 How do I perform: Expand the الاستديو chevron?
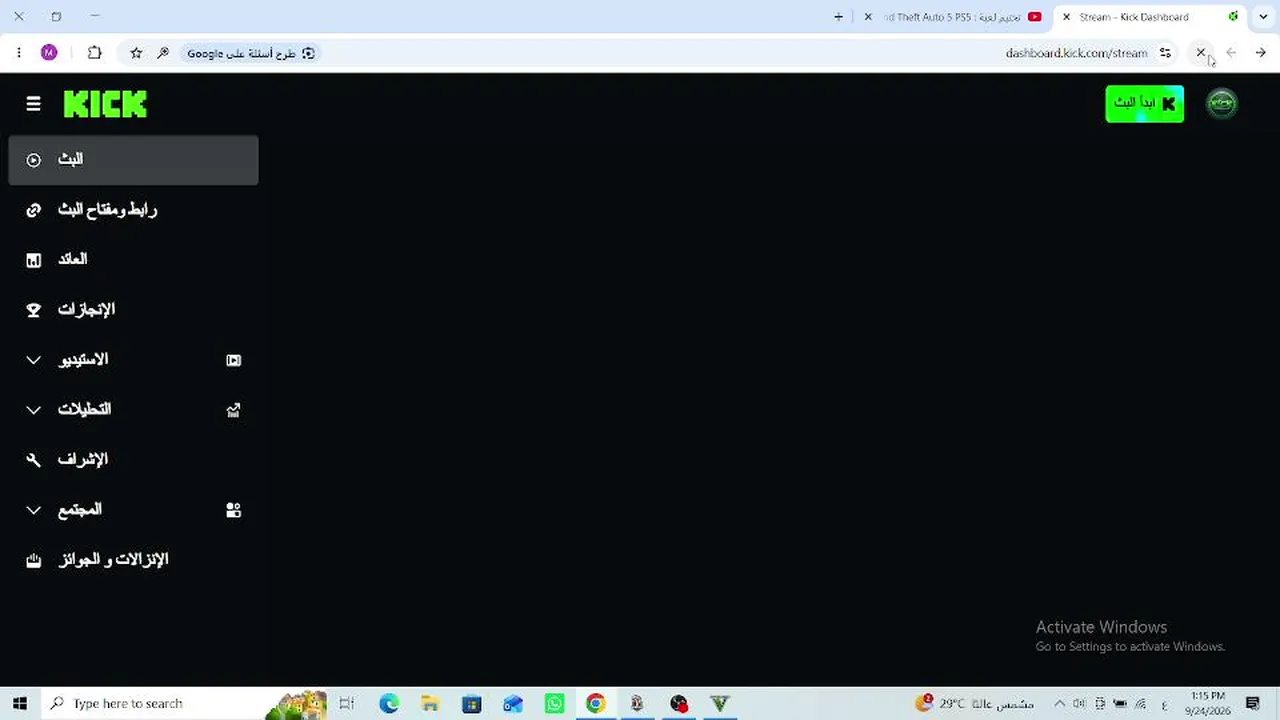(33, 360)
